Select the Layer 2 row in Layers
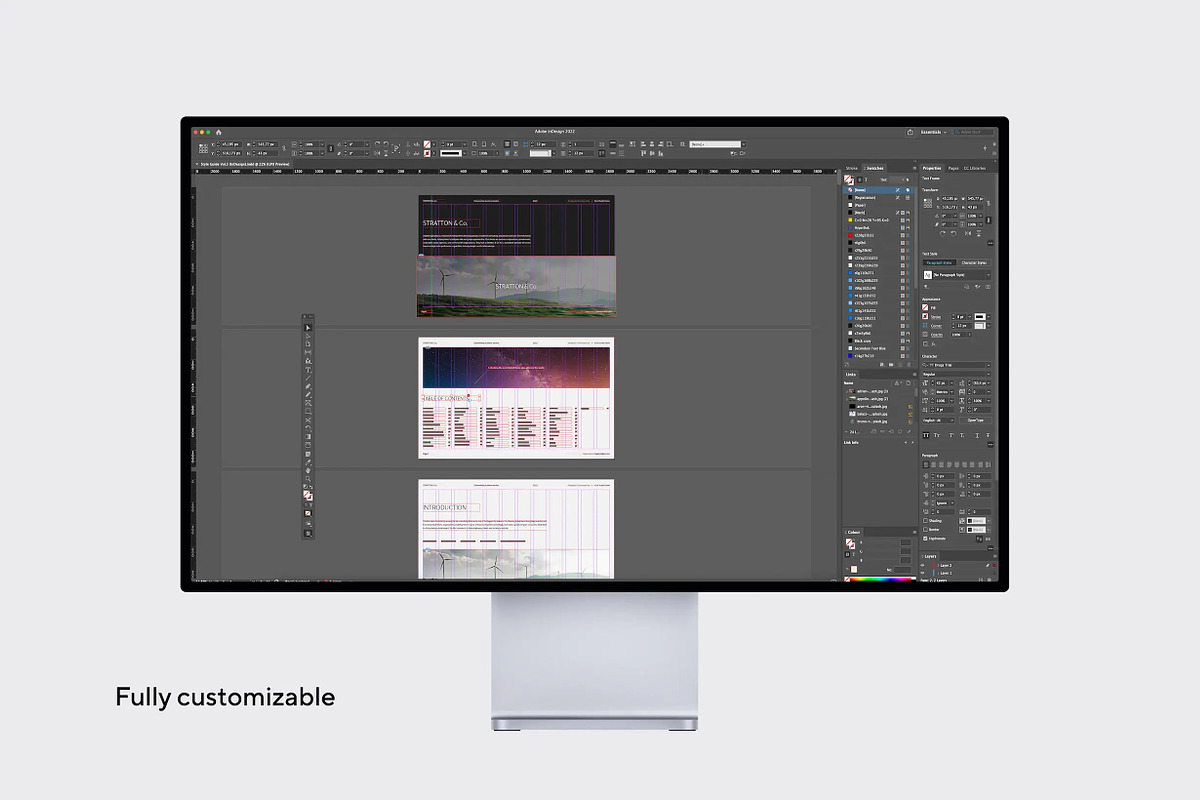The image size is (1200, 800). pyautogui.click(x=958, y=566)
